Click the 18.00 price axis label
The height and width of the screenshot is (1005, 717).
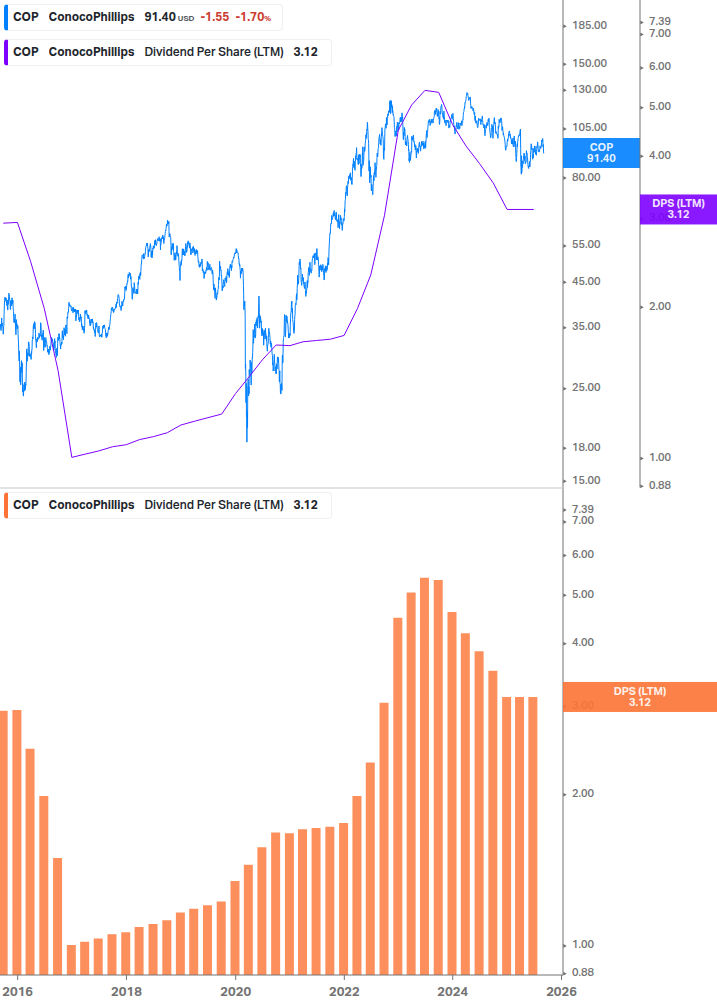(x=586, y=447)
